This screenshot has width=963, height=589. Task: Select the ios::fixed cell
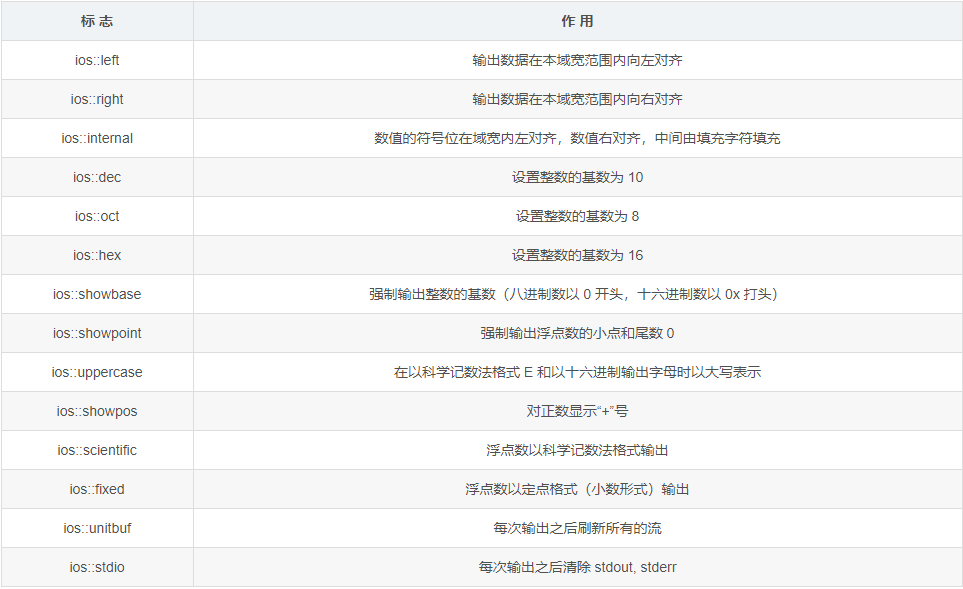point(97,489)
